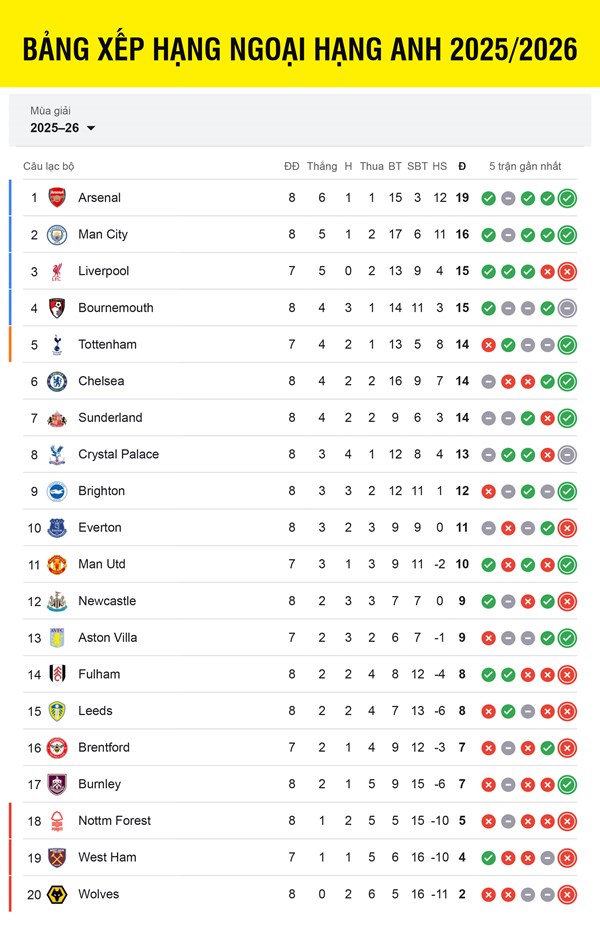The image size is (600, 929).
Task: Click the dropdown arrow next to 2025–26
Action: point(91,129)
